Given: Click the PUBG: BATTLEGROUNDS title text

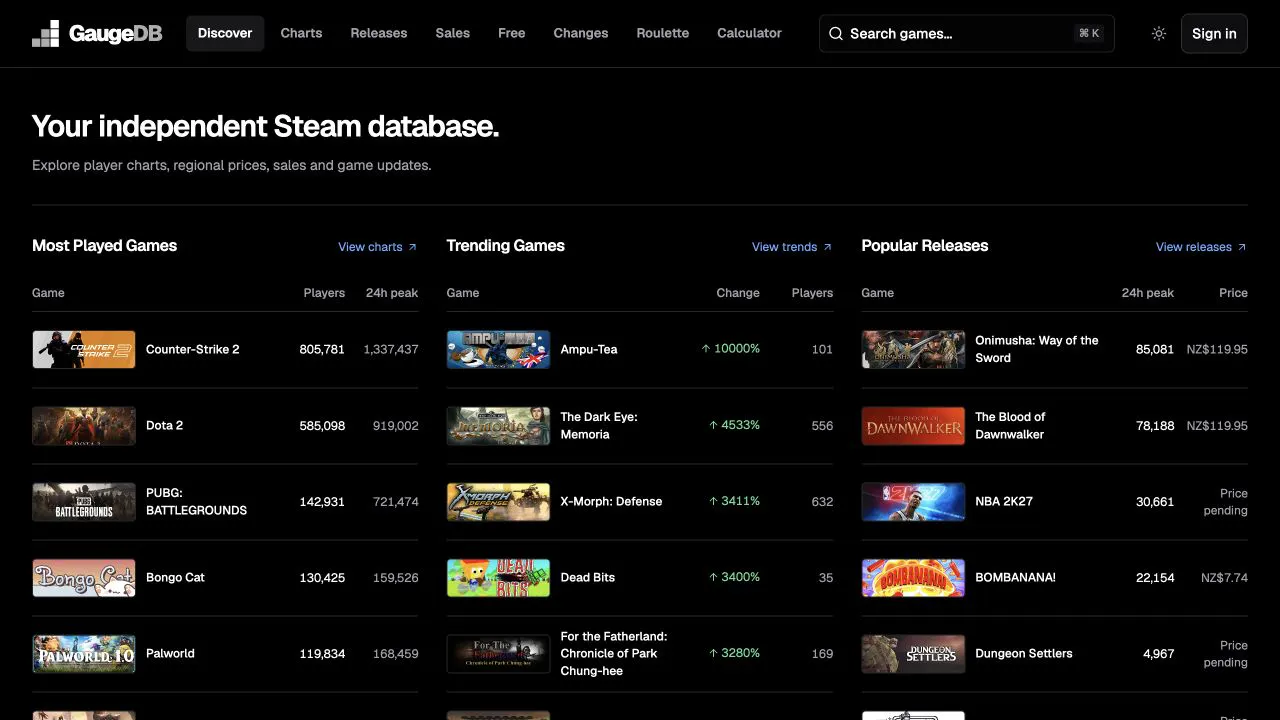Looking at the screenshot, I should point(197,501).
